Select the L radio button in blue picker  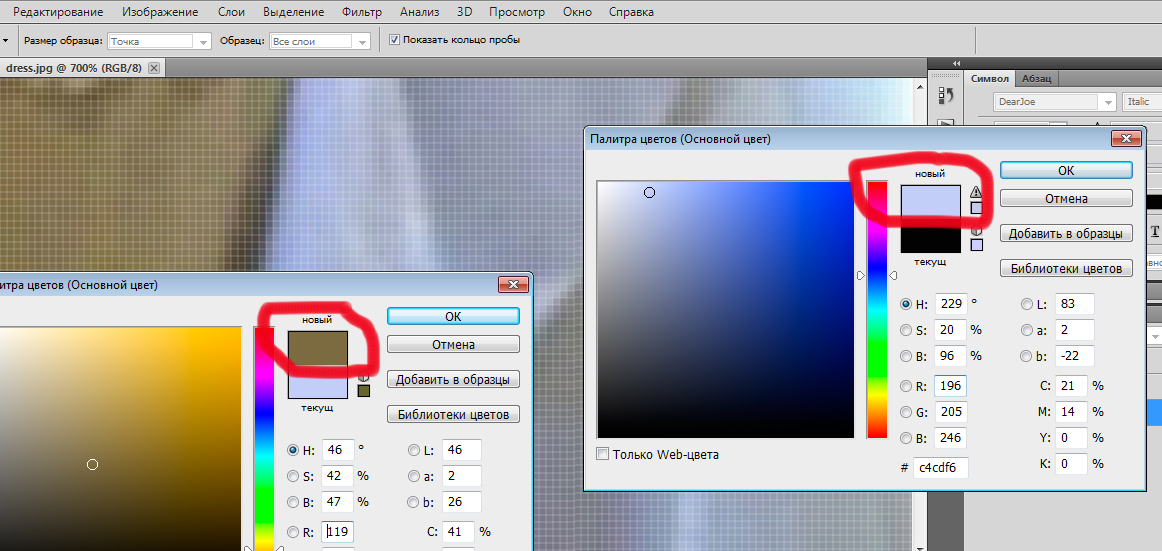(x=1026, y=304)
